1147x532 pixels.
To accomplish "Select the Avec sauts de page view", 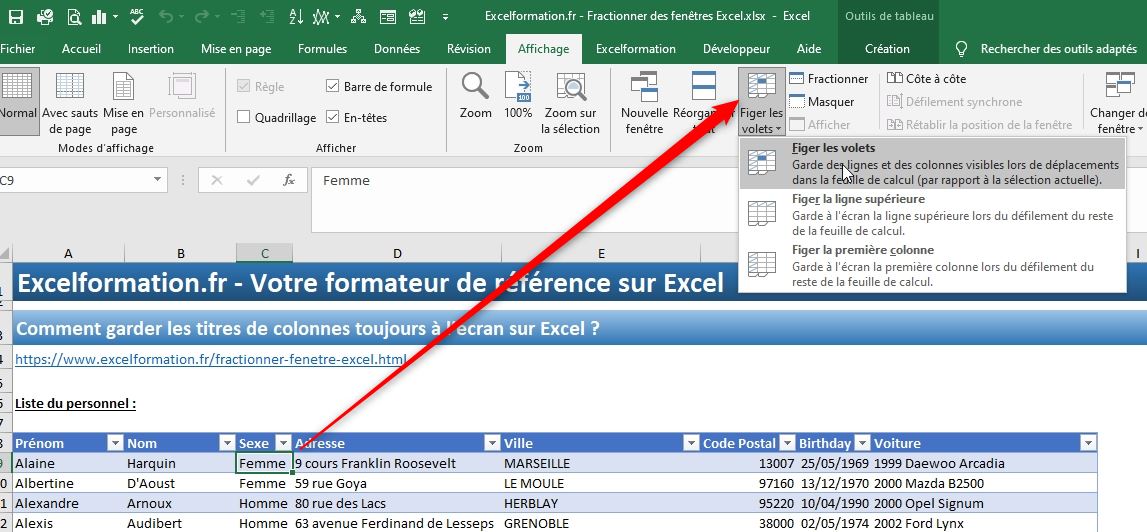I will [x=70, y=103].
